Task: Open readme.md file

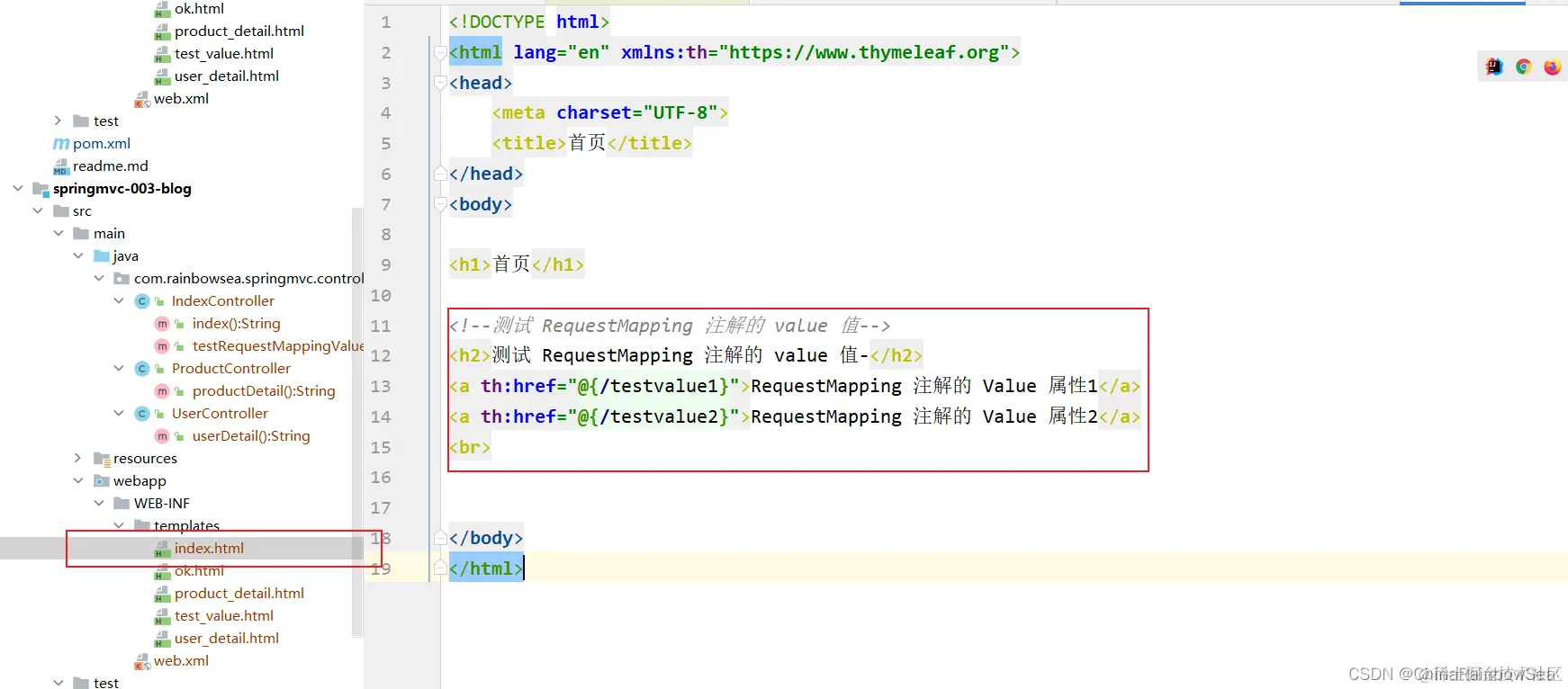Action: (x=110, y=166)
